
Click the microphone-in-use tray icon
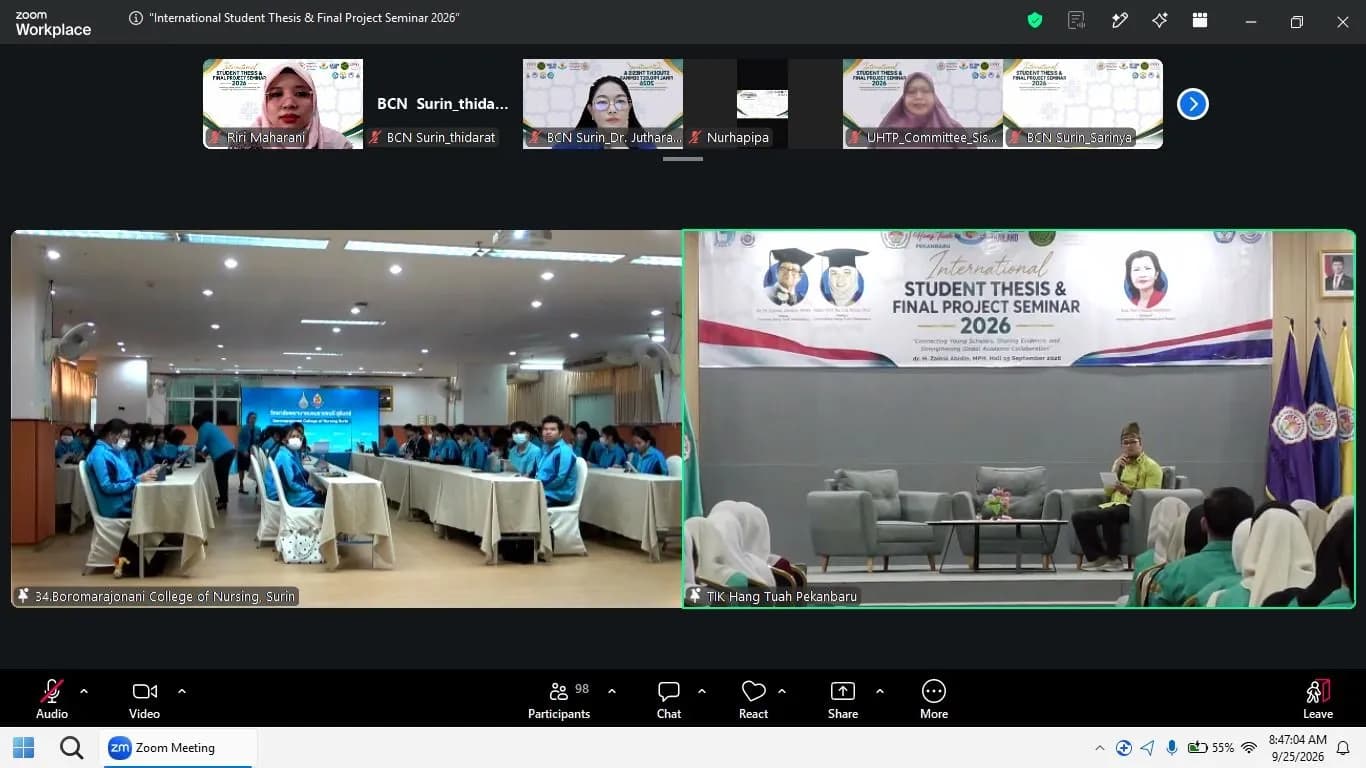[x=1171, y=748]
